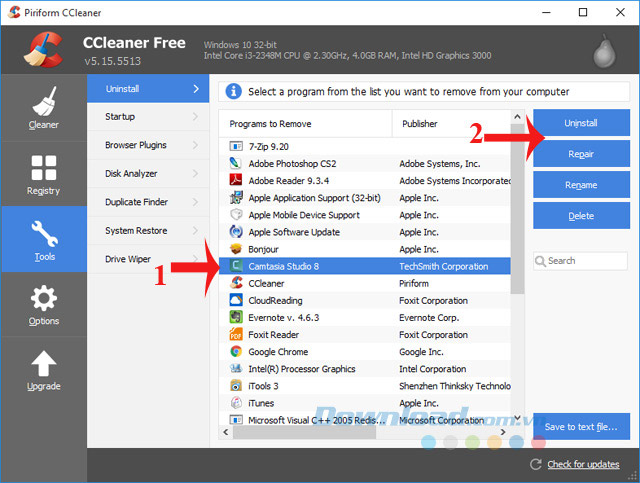The width and height of the screenshot is (640, 483).
Task: Click the iTunes program icon
Action: click(x=236, y=403)
